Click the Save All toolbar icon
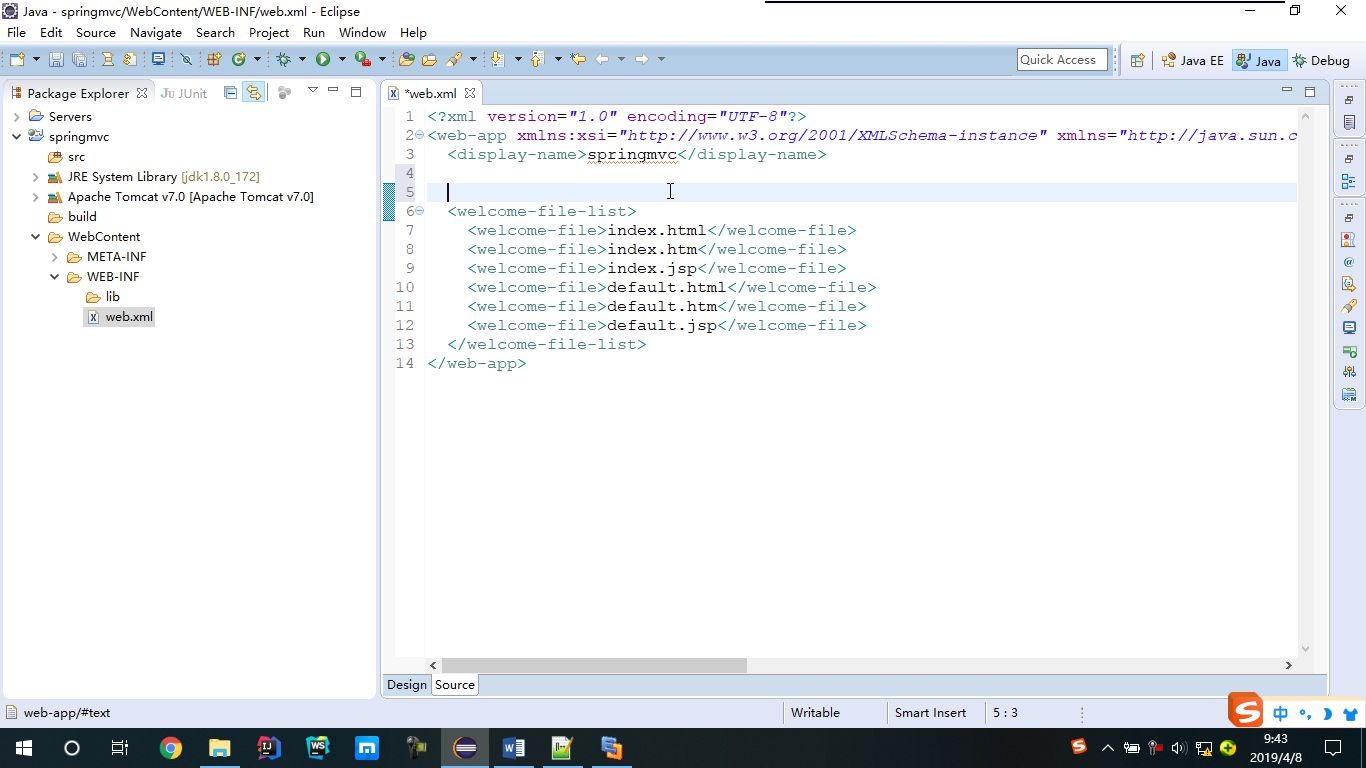The height and width of the screenshot is (768, 1366). click(79, 60)
